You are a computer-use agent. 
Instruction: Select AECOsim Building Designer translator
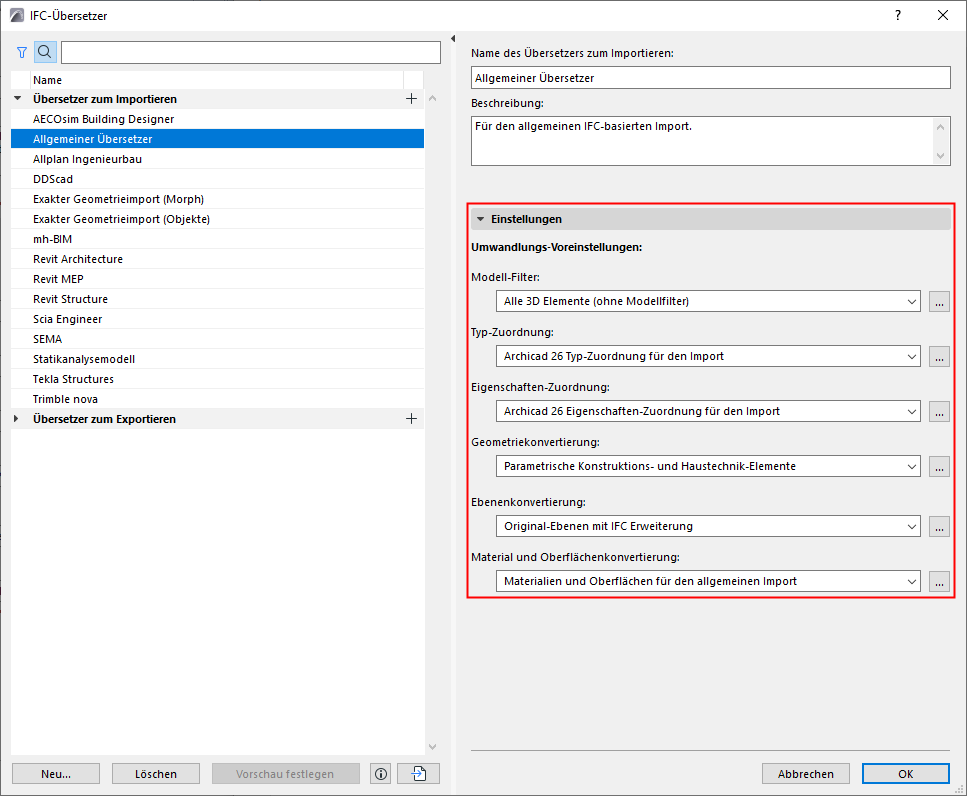click(217, 119)
